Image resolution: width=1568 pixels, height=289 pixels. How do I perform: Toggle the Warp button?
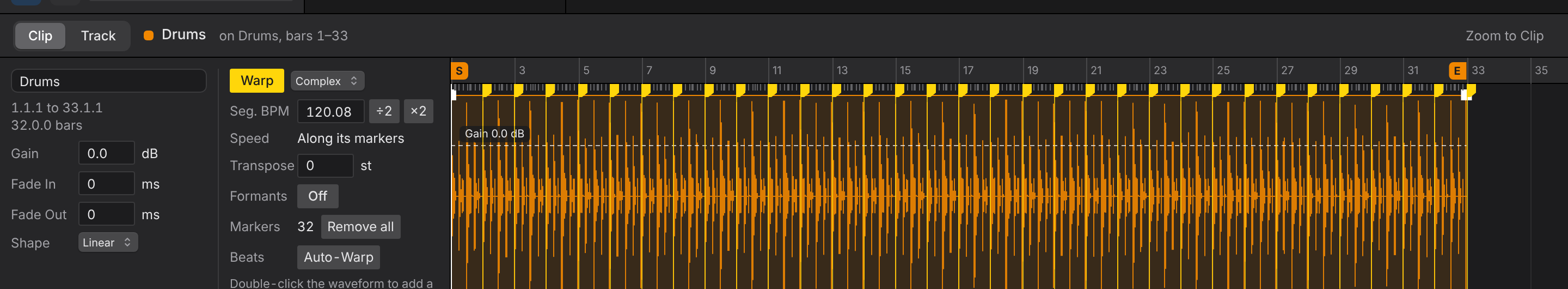256,81
